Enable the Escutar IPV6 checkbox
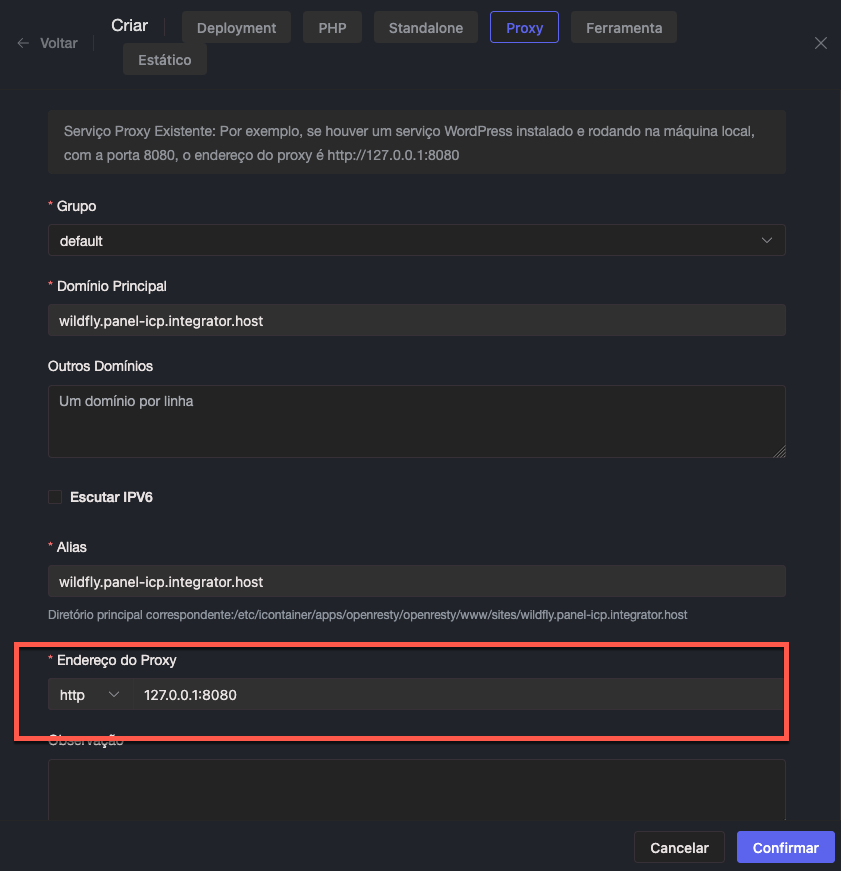The width and height of the screenshot is (841, 871). point(55,497)
